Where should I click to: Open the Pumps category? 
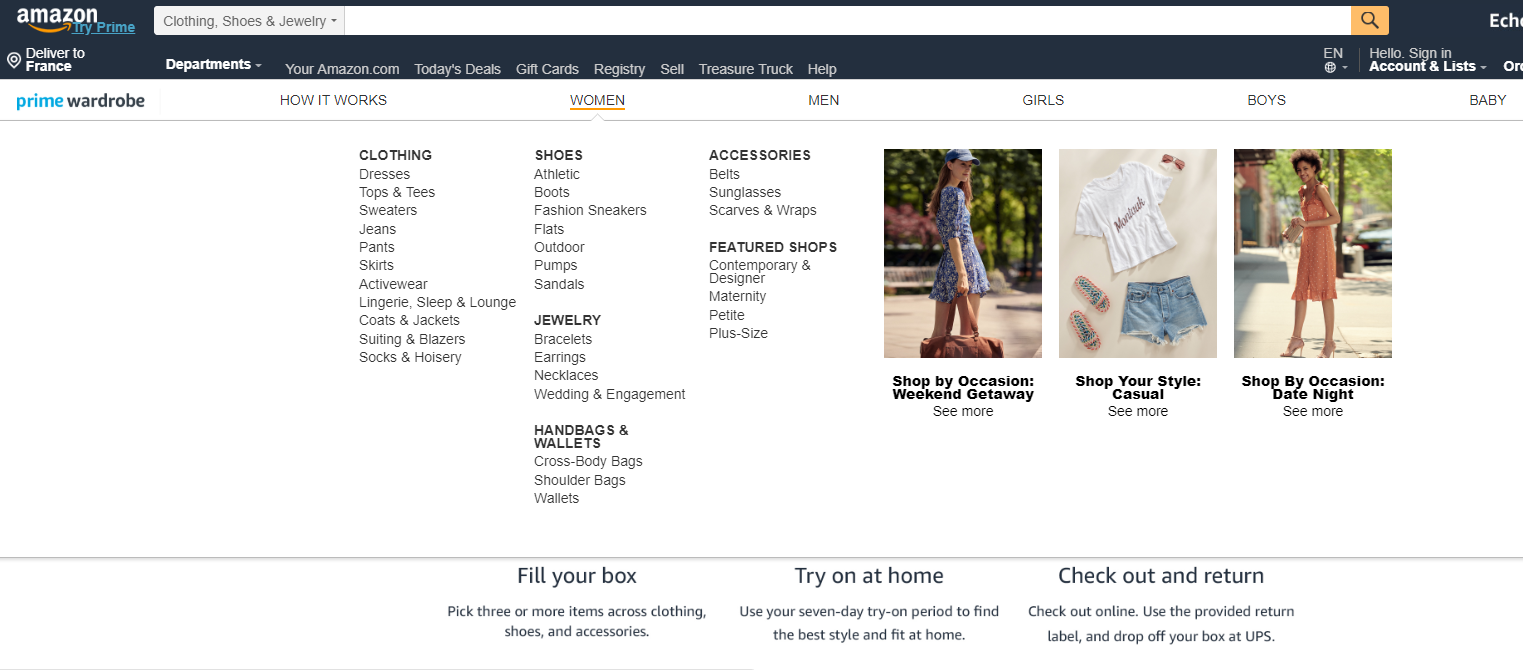click(x=556, y=265)
